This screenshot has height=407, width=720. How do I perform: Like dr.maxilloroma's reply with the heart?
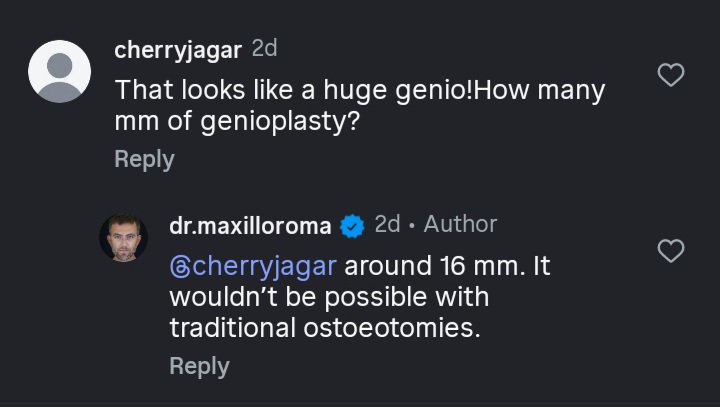click(670, 251)
